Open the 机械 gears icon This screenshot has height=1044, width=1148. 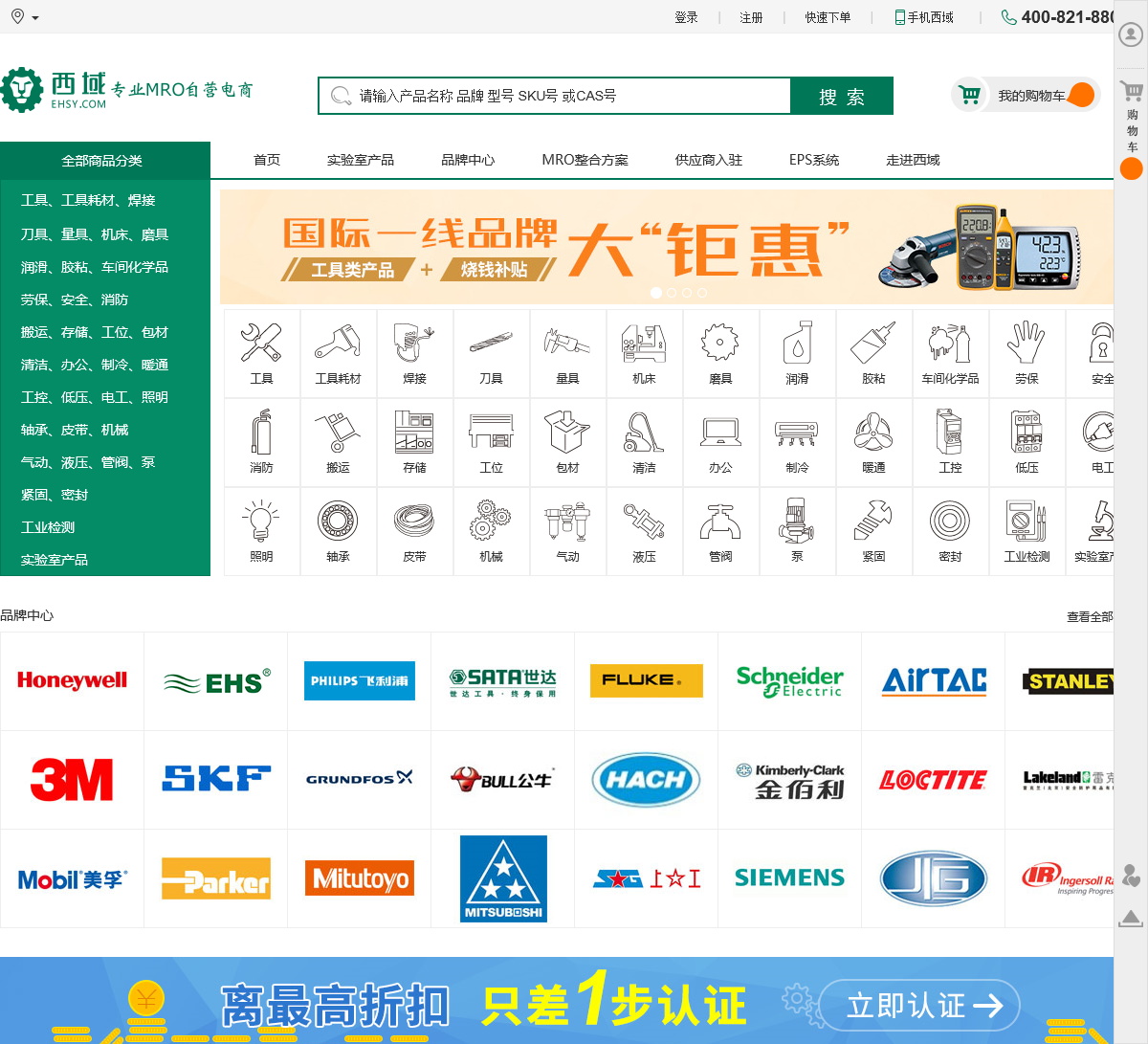click(491, 521)
